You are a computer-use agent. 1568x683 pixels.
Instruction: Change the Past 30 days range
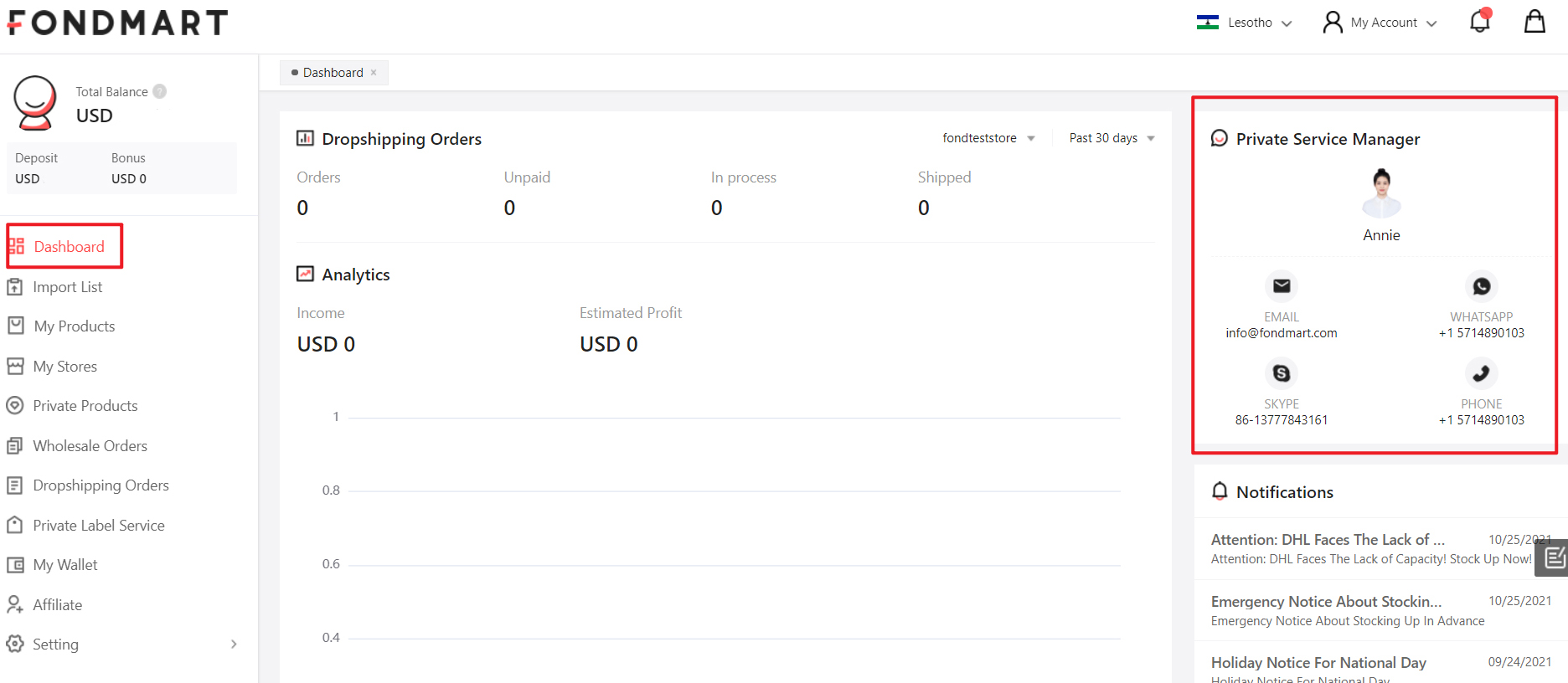point(1112,138)
